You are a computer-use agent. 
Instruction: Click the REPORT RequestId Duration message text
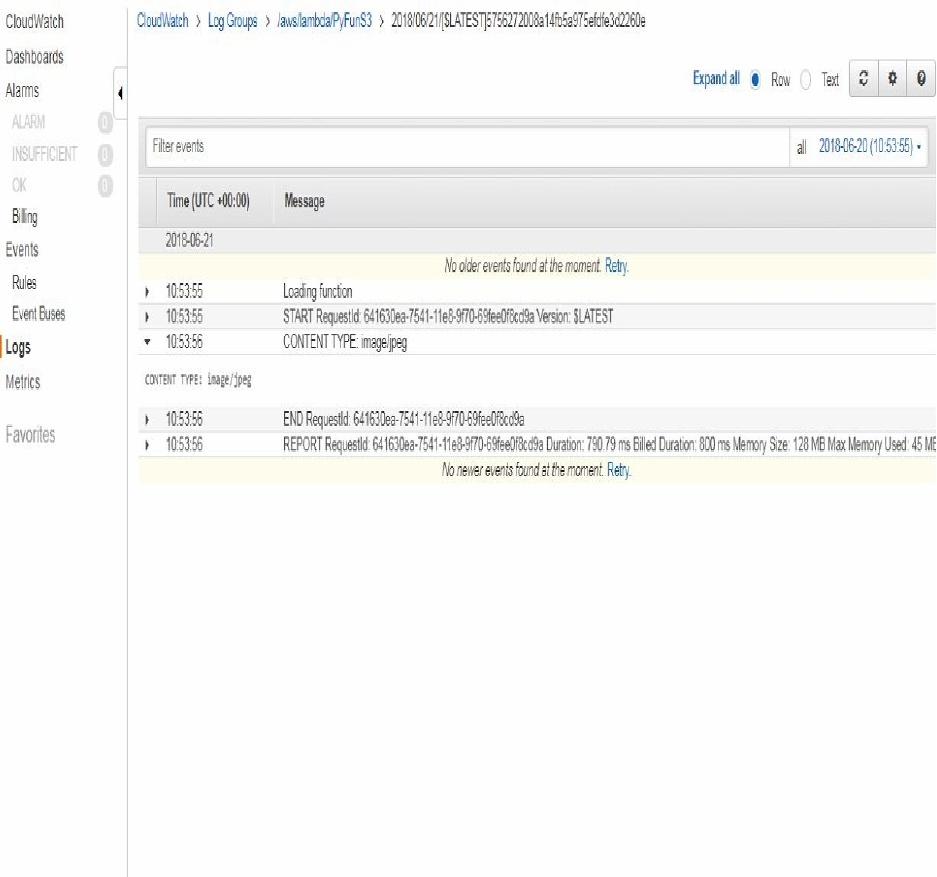click(609, 444)
